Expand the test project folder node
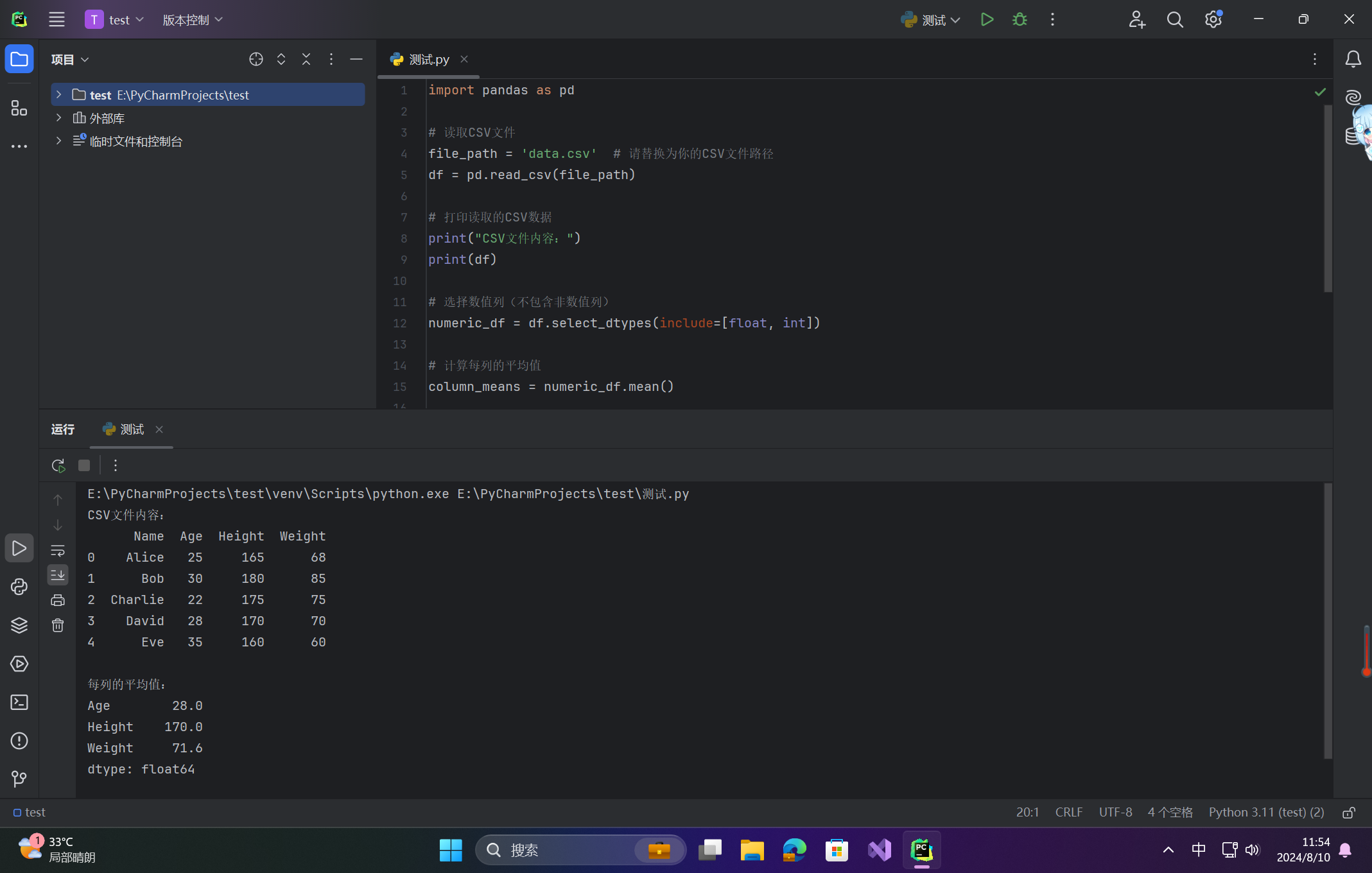The height and width of the screenshot is (873, 1372). coord(58,95)
